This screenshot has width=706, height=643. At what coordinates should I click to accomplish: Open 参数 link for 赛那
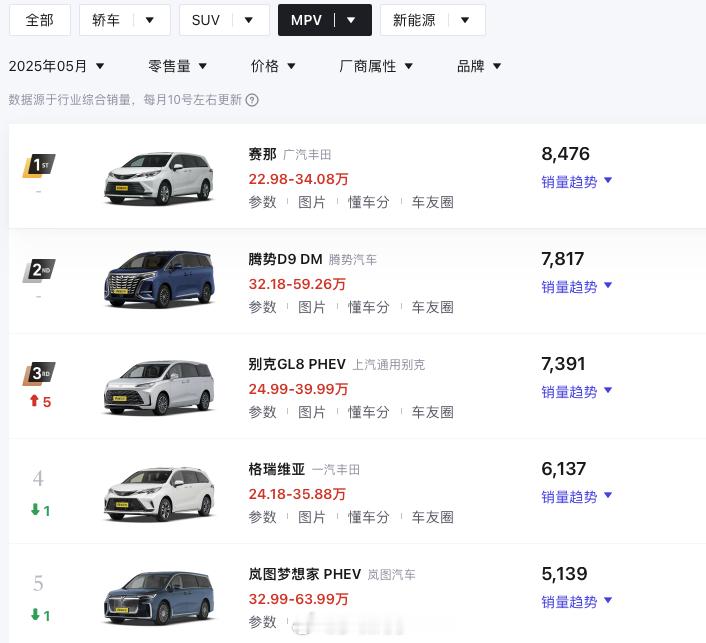262,202
